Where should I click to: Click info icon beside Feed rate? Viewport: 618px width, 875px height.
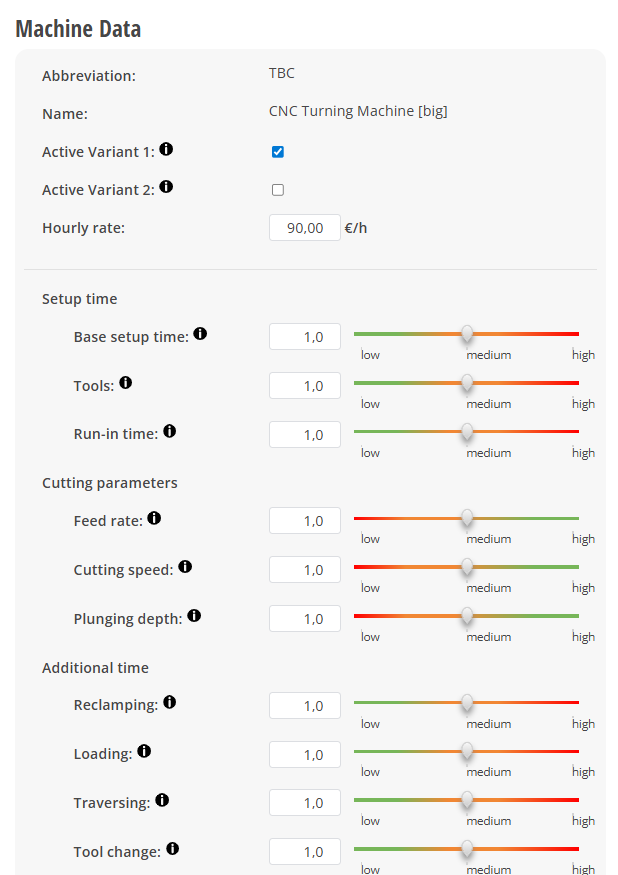tap(154, 518)
